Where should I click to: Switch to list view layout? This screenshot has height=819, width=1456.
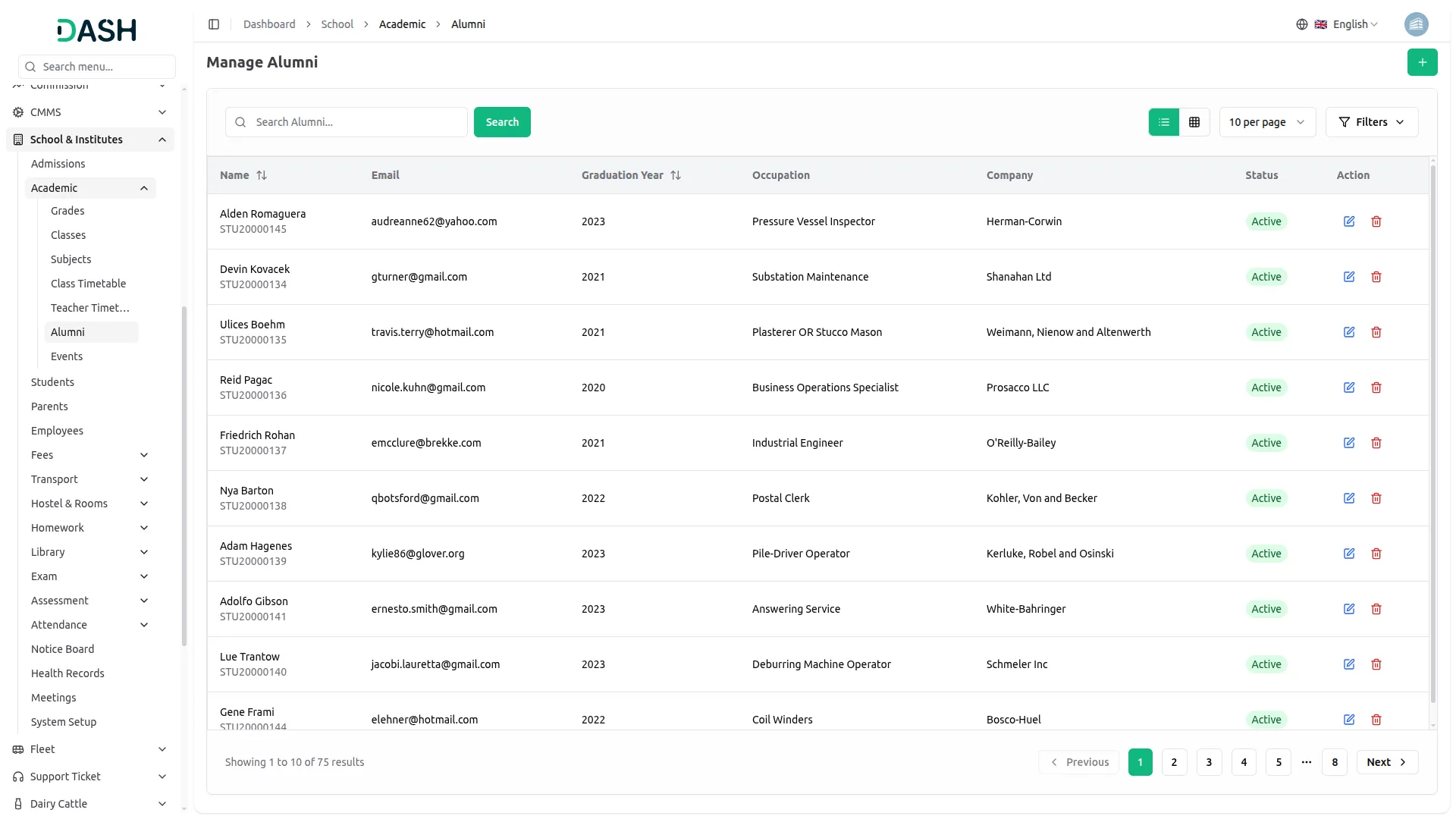point(1164,122)
